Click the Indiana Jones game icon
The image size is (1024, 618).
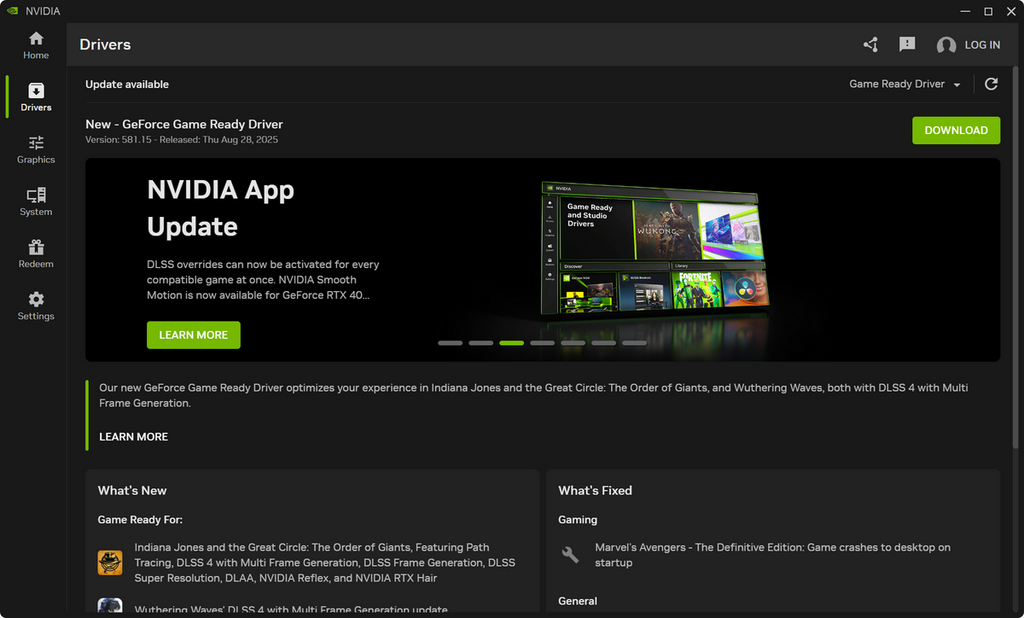pyautogui.click(x=110, y=562)
